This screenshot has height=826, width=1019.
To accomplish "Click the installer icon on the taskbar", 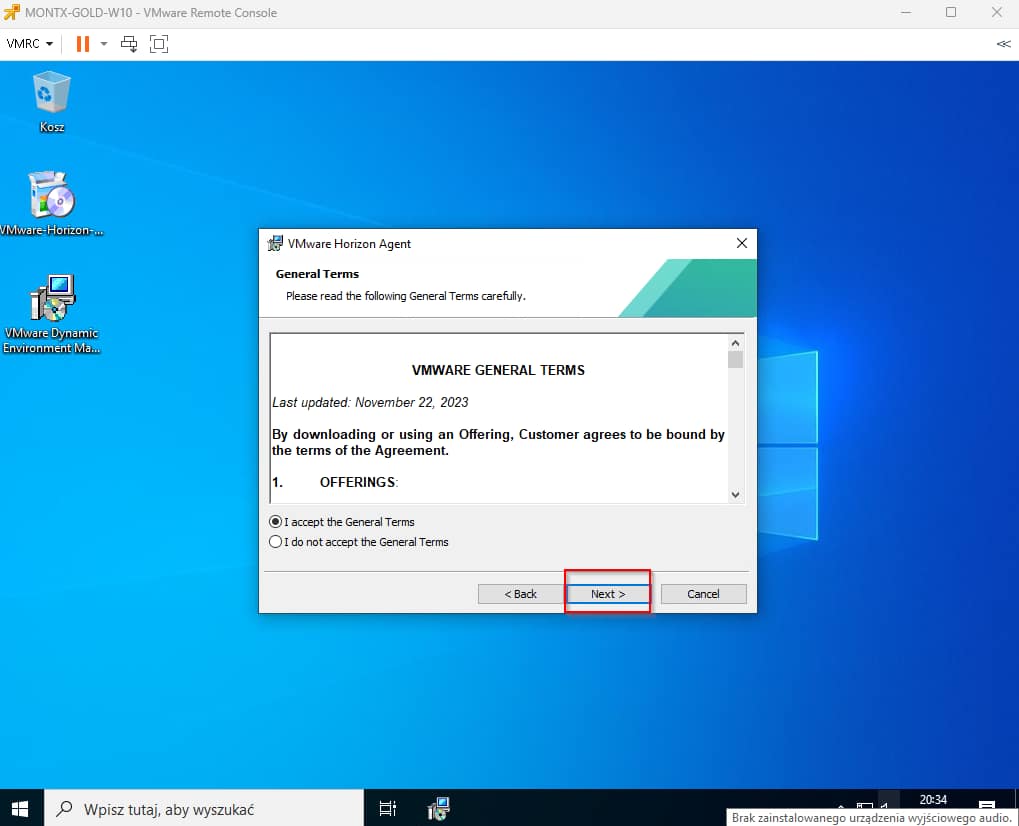I will pyautogui.click(x=438, y=808).
